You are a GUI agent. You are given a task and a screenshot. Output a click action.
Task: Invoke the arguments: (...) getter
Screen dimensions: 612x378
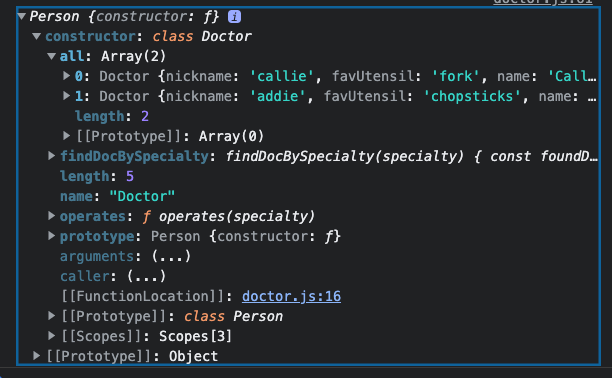click(x=171, y=257)
